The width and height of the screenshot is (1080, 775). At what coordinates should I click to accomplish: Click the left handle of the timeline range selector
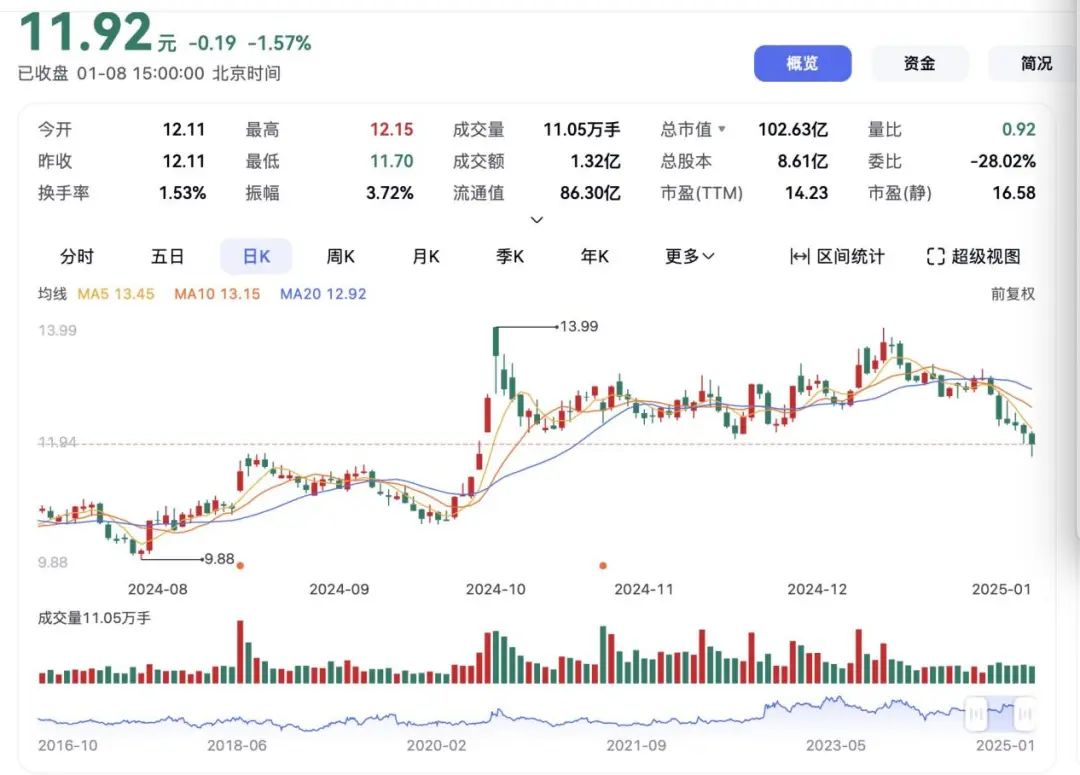tap(975, 713)
